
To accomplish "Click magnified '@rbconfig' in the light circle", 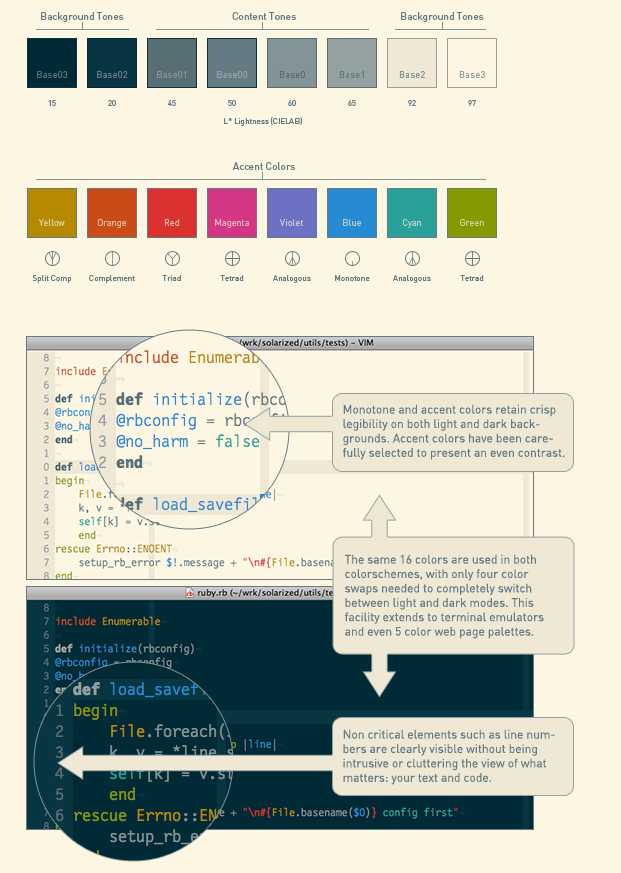I will pyautogui.click(x=156, y=420).
